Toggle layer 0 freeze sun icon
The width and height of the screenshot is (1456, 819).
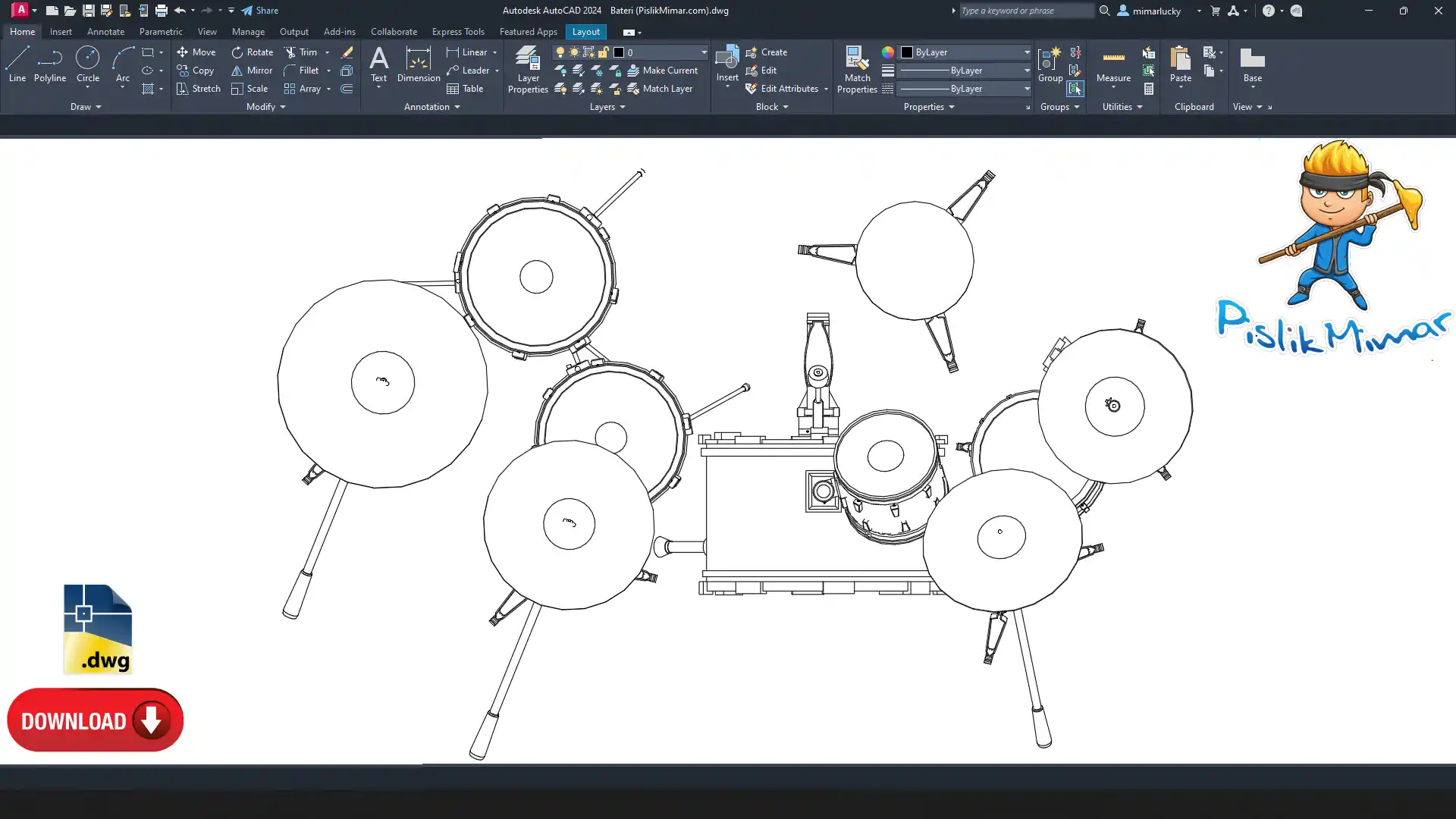coord(574,52)
